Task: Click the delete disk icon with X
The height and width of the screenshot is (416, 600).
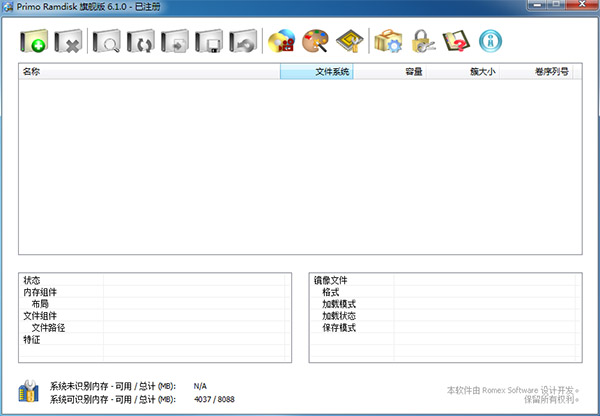Action: click(68, 42)
